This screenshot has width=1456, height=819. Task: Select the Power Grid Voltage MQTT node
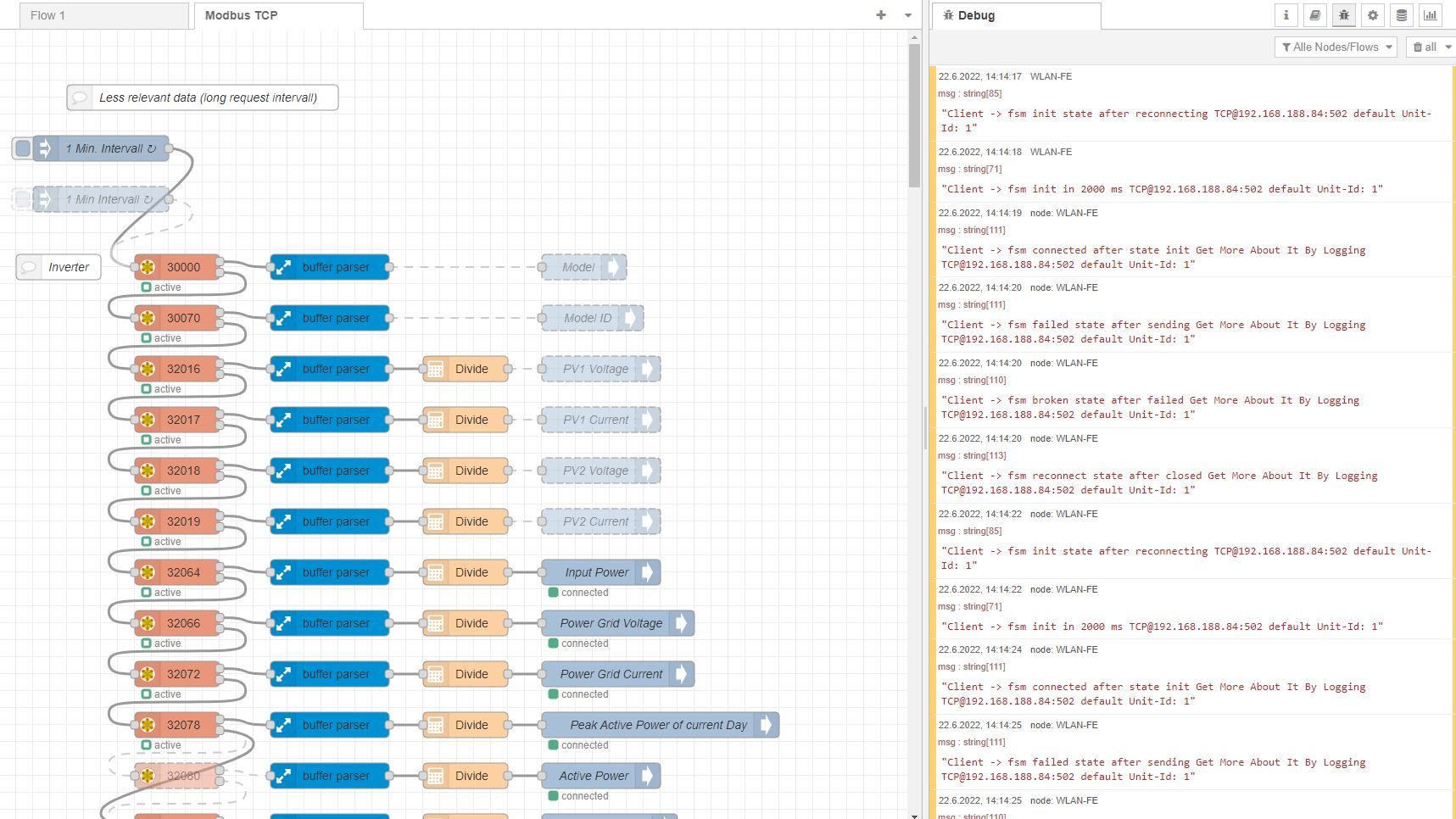click(x=618, y=623)
